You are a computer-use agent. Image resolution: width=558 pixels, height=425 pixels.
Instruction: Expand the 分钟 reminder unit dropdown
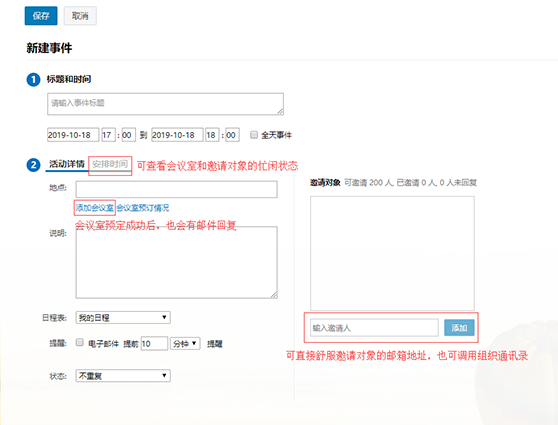tap(185, 343)
